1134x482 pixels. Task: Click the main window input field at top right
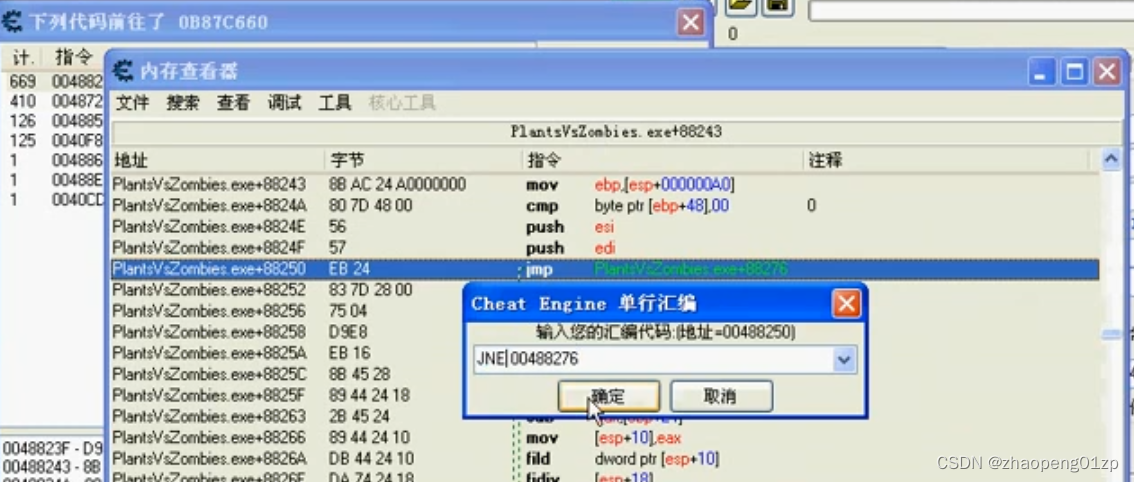(x=971, y=10)
